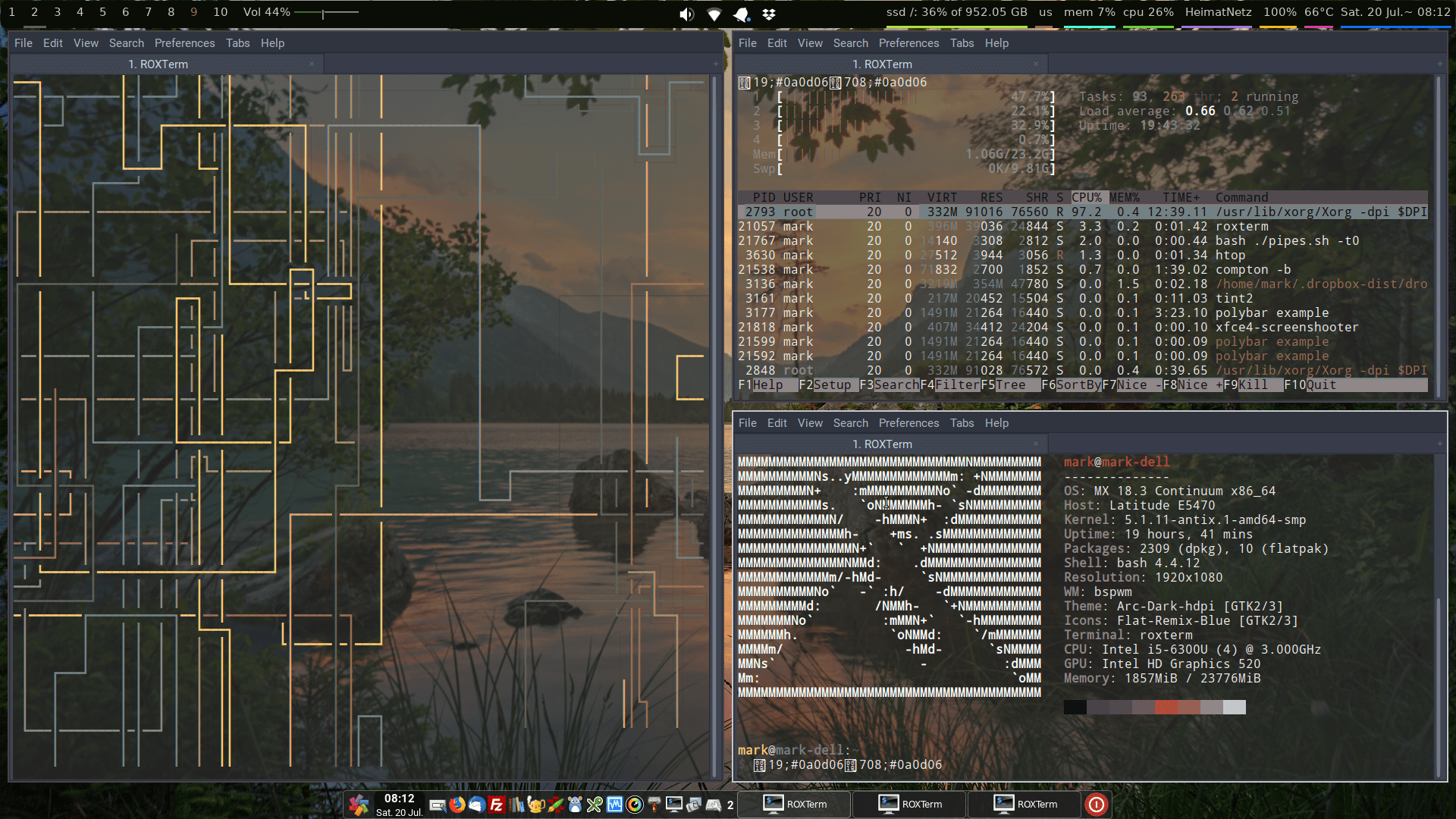Viewport: 1456px width, 819px height.
Task: Click the Dropbox tray icon in polybar
Action: [x=768, y=14]
